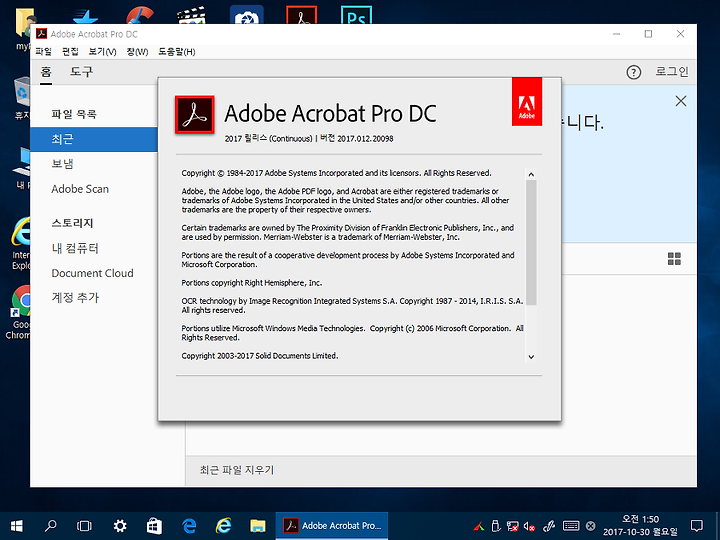Viewport: 720px width, 540px height.
Task: Click the Acrobat logo in About dialog
Action: click(195, 115)
